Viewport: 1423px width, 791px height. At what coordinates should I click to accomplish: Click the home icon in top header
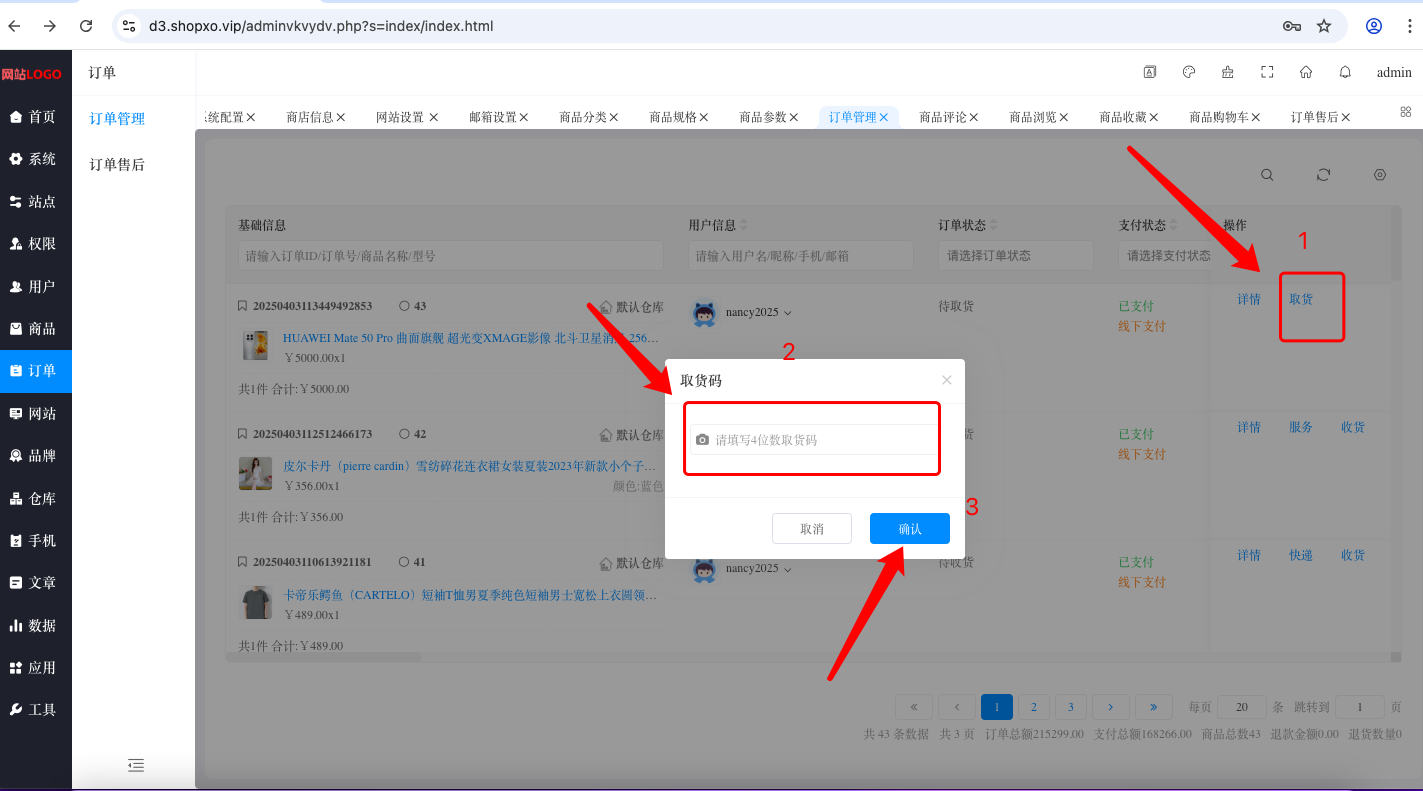(x=1306, y=72)
